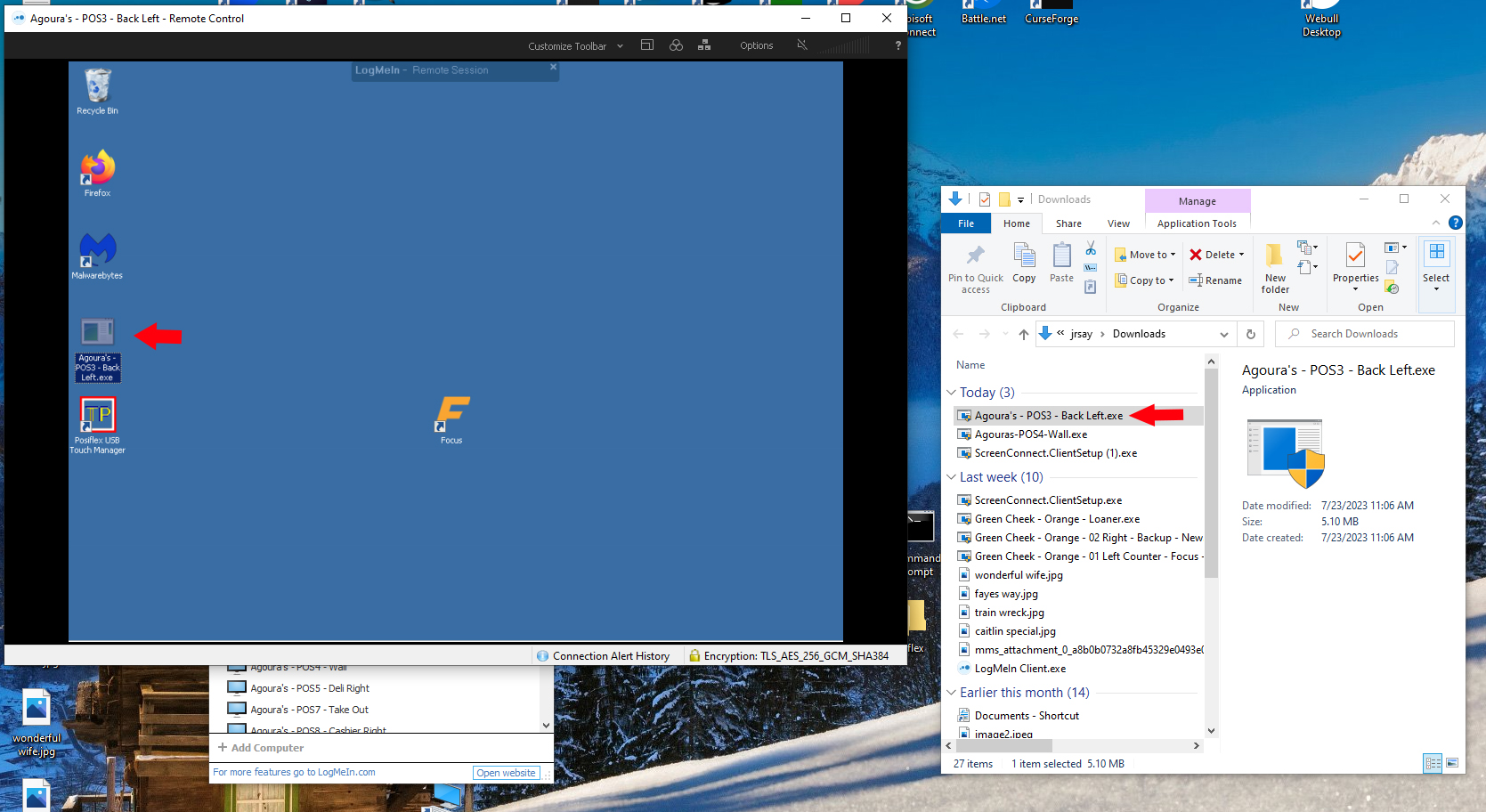Switch to the View ribbon tab
The height and width of the screenshot is (812, 1486).
(x=1118, y=223)
